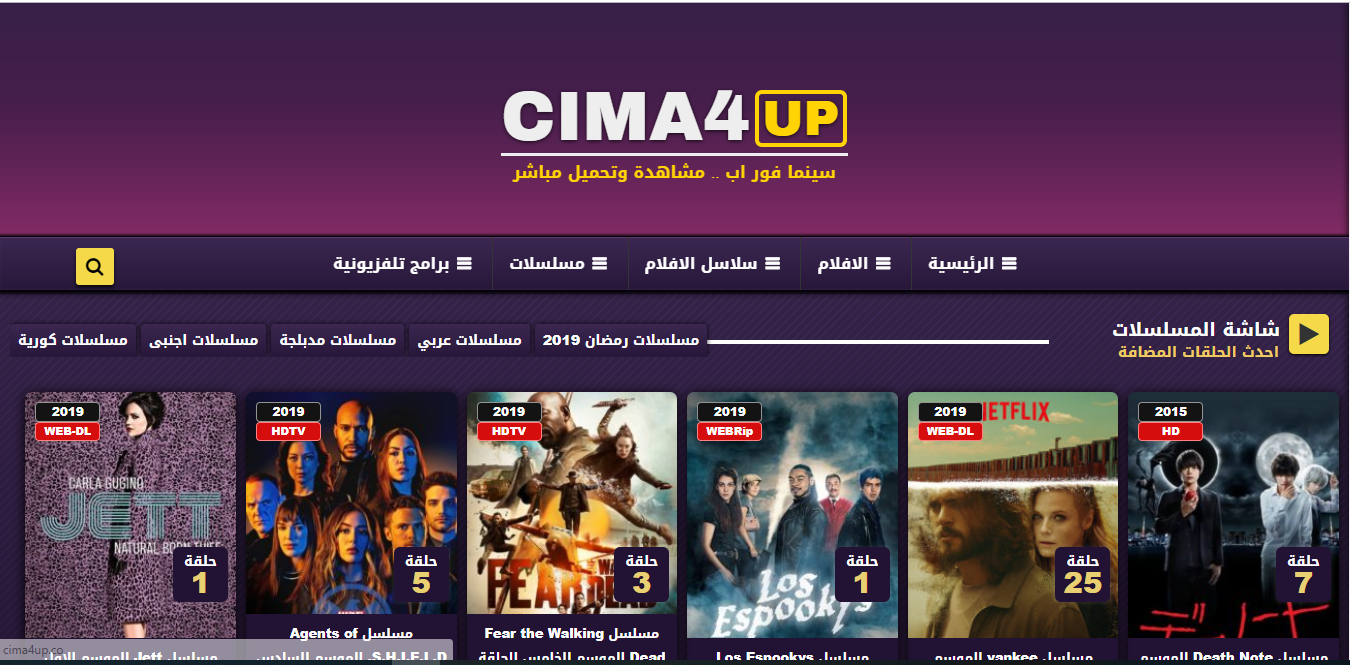Click the hamburger icon next to الافلام

pos(883,264)
